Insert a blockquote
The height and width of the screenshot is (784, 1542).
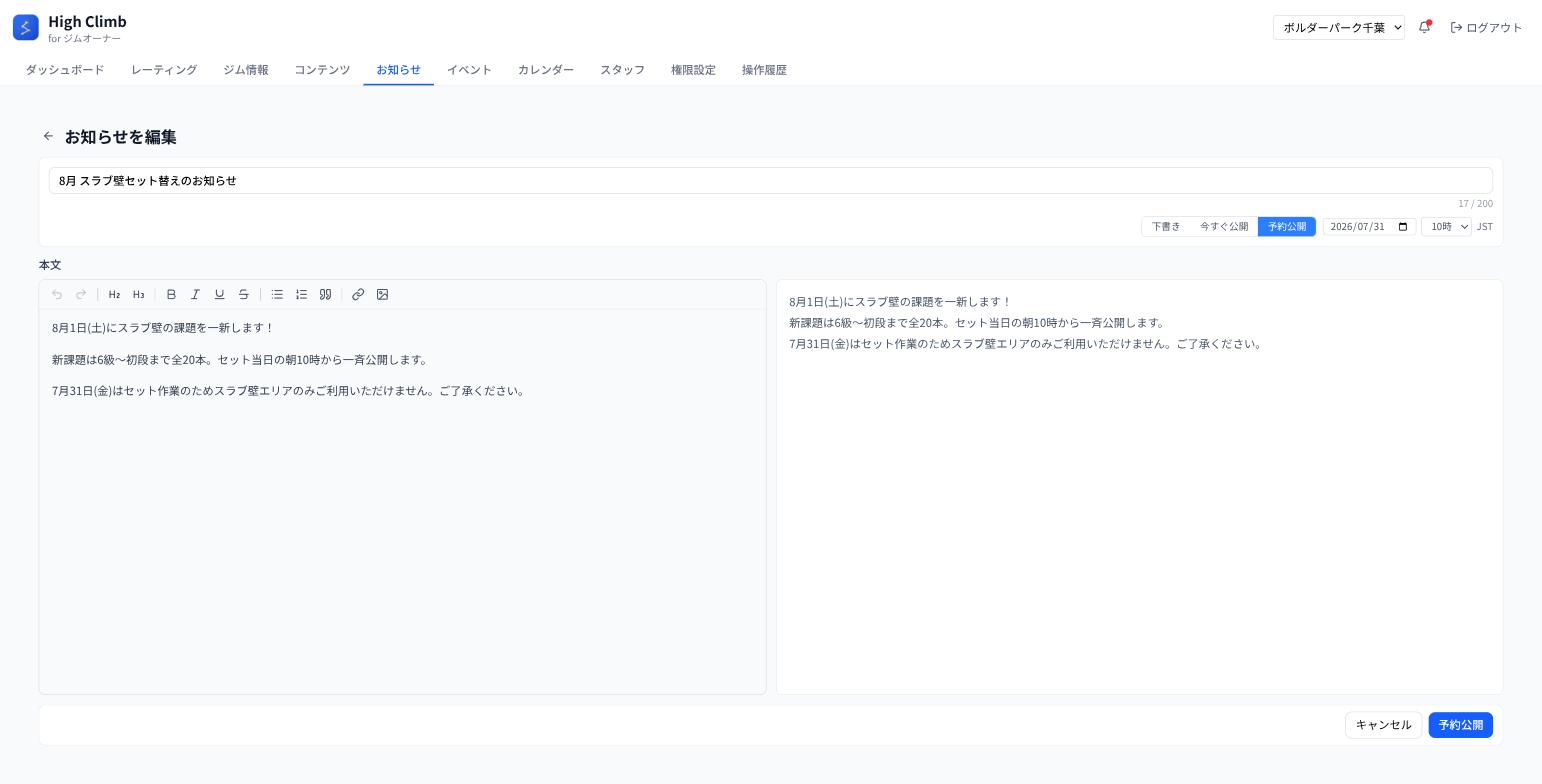(x=325, y=294)
